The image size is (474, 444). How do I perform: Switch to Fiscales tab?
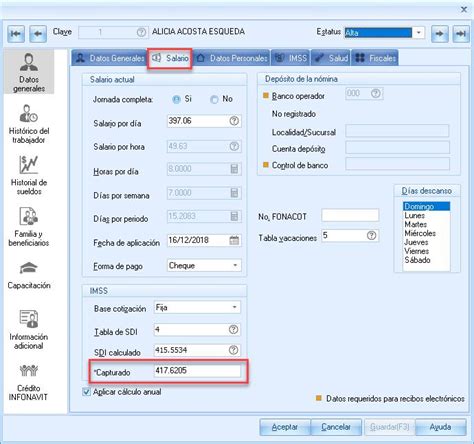coord(375,58)
